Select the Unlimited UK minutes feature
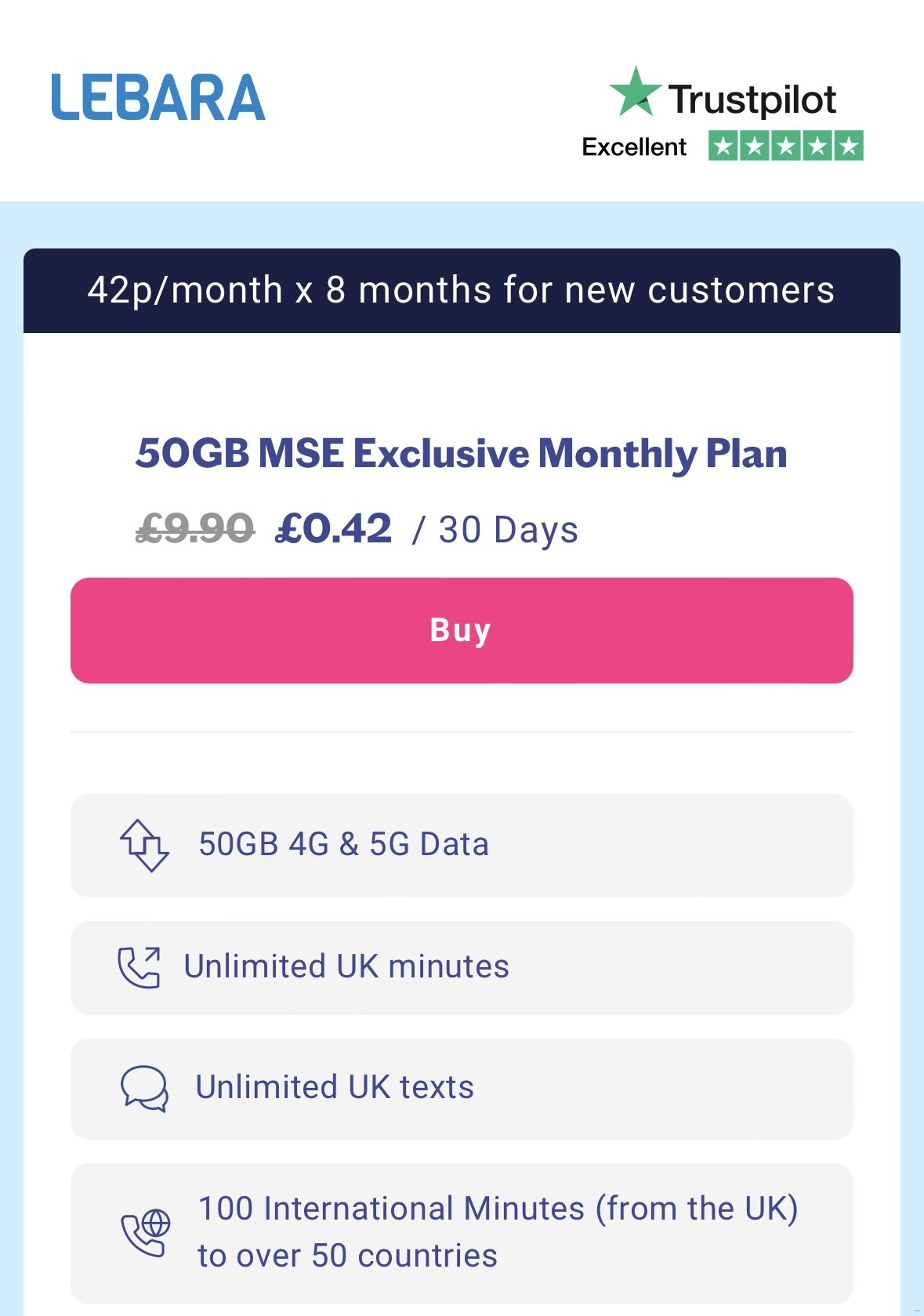Image resolution: width=924 pixels, height=1316 pixels. 346,966
